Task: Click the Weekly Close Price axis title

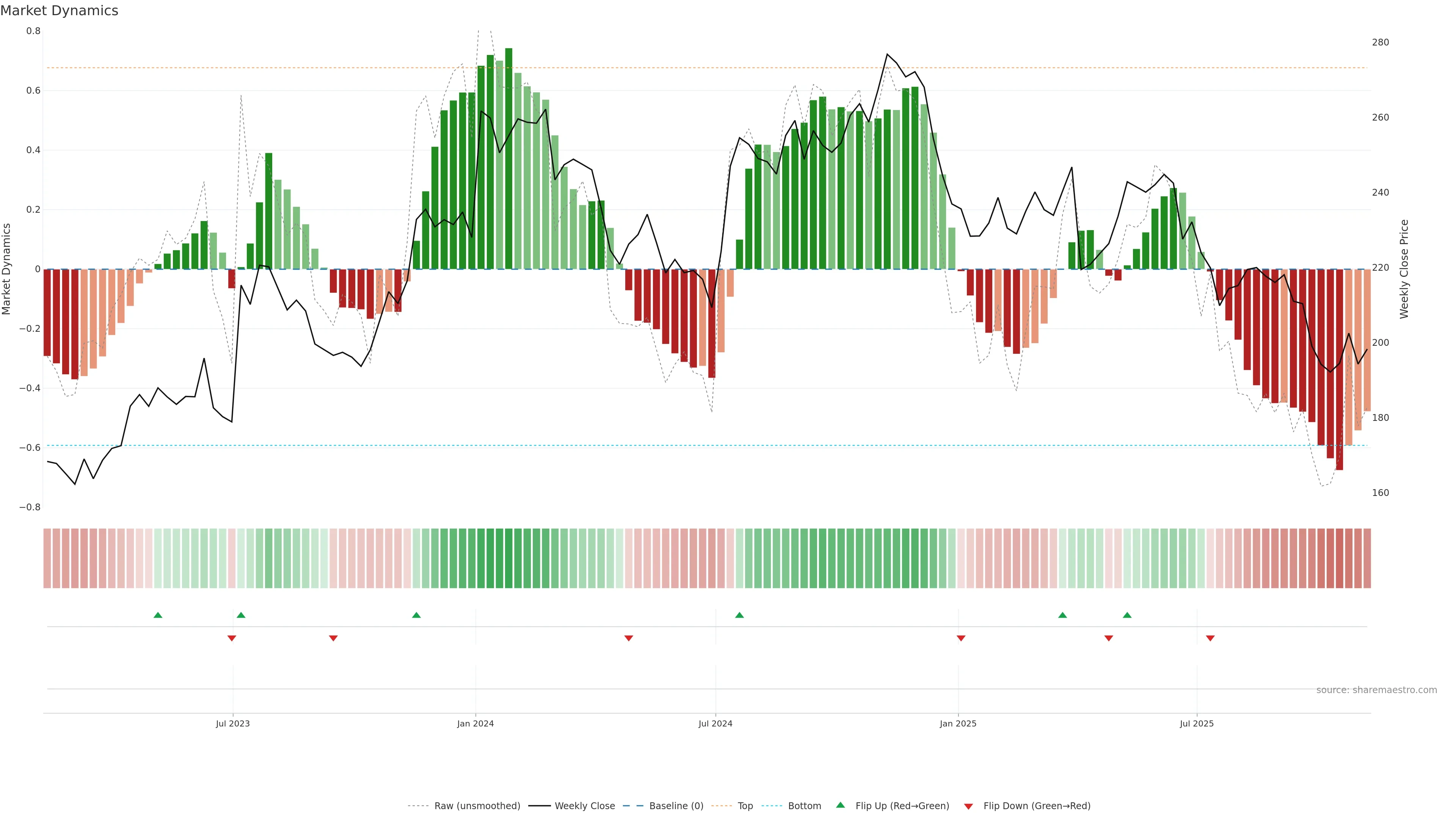Action: [1404, 269]
